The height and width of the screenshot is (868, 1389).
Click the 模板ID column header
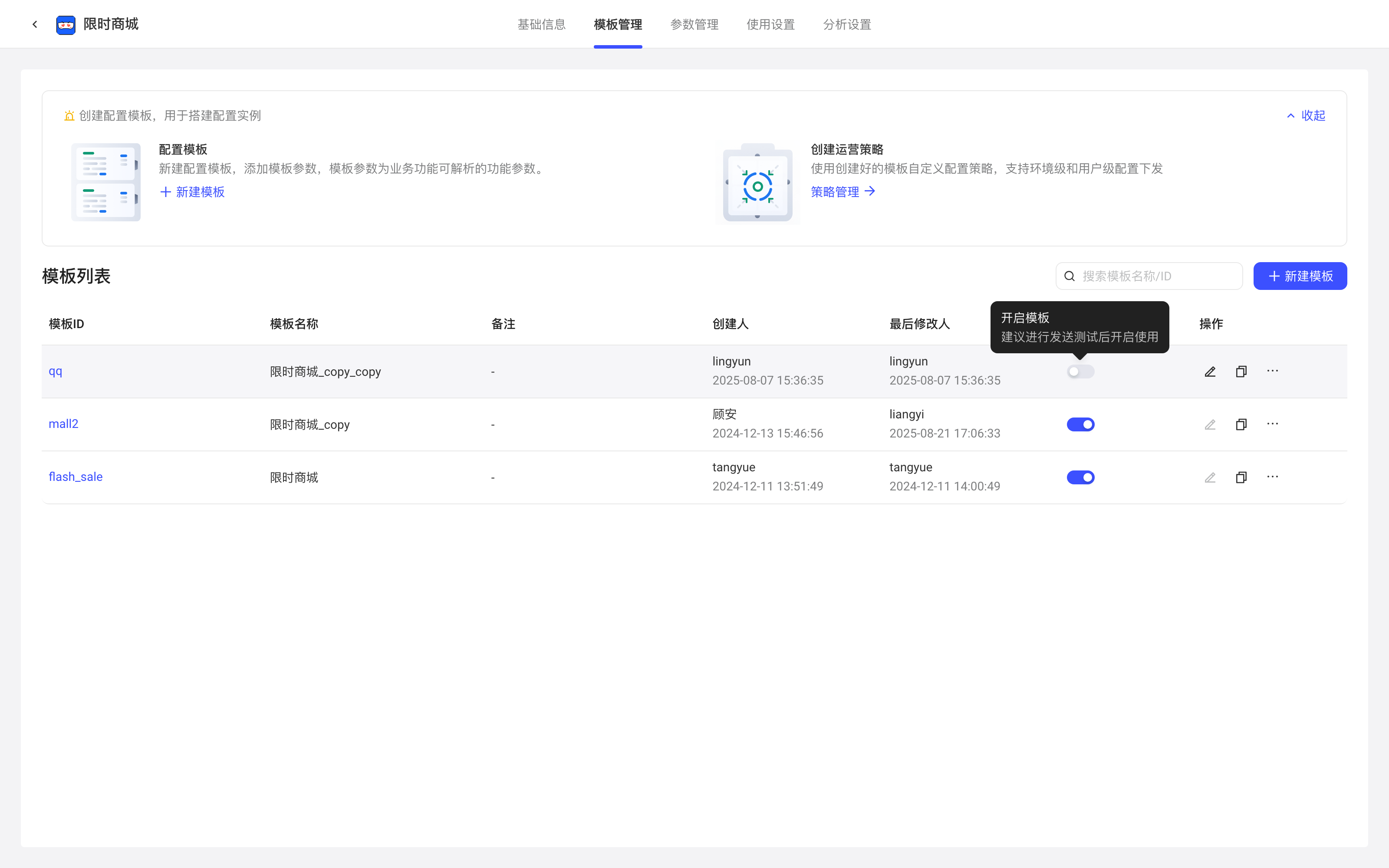point(66,324)
